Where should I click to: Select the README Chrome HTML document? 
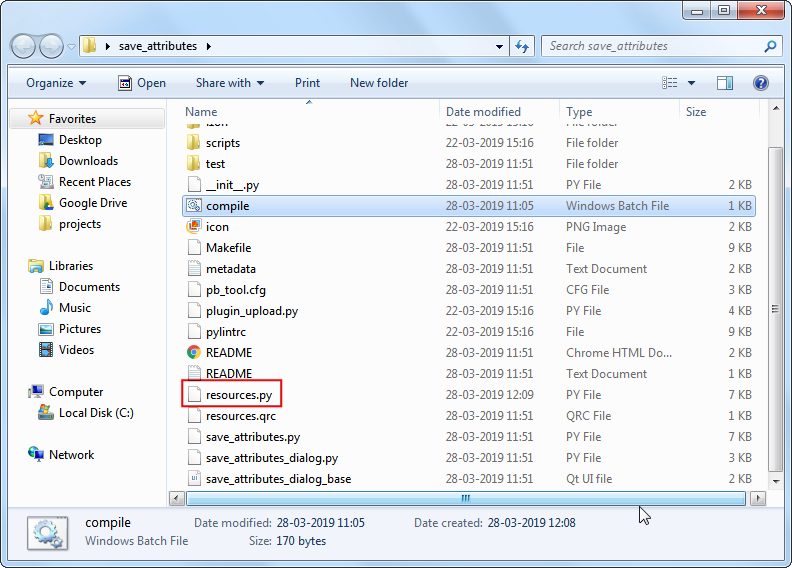coord(228,353)
